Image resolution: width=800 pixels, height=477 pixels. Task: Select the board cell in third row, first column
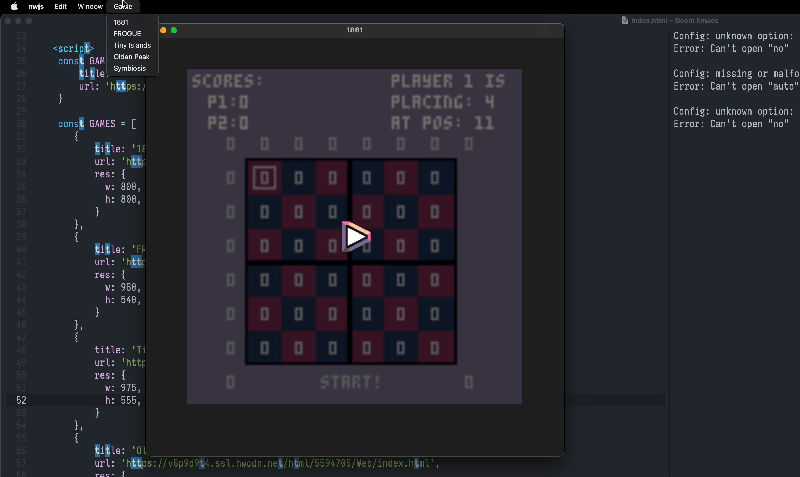264,246
